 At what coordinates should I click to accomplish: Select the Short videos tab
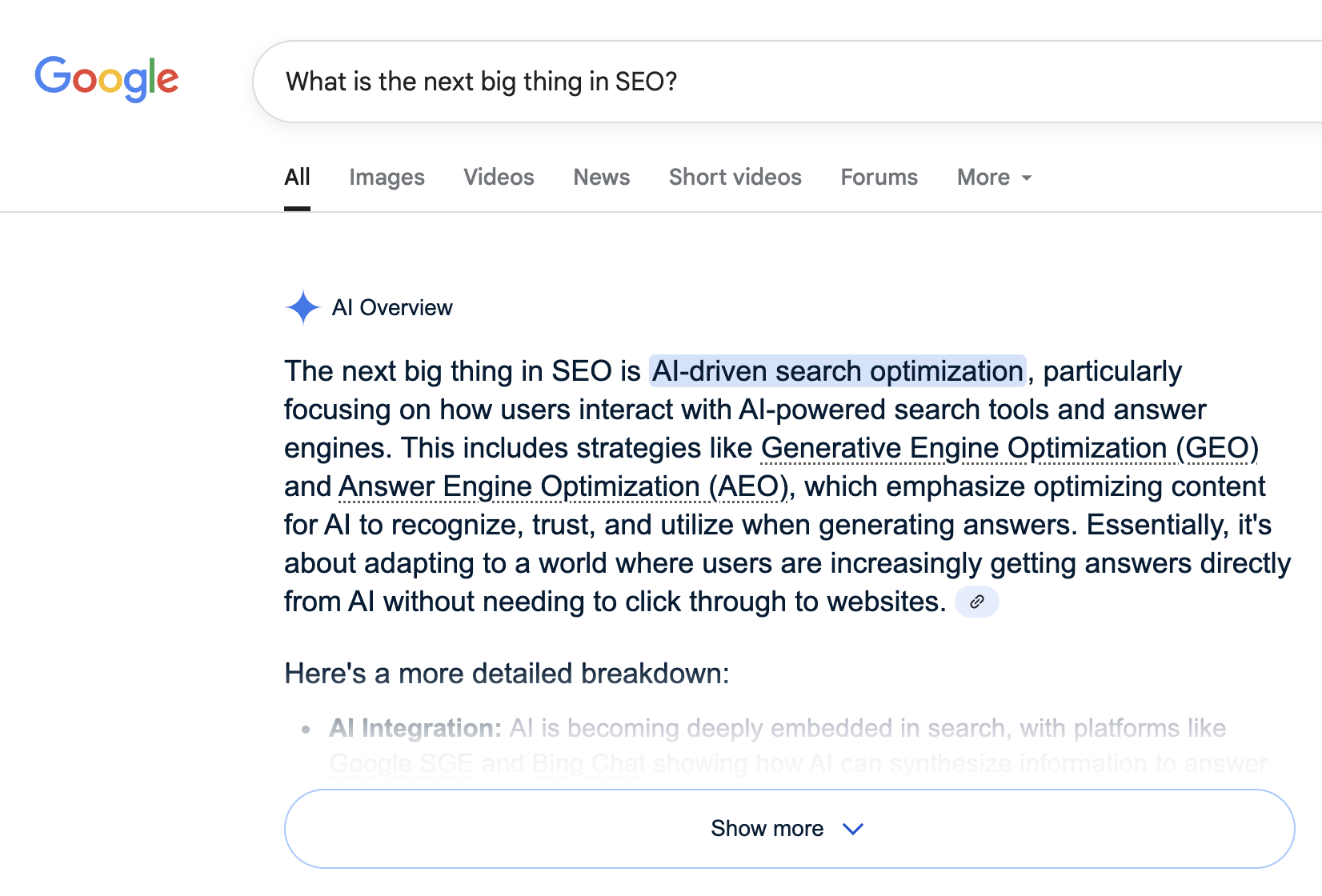[735, 177]
